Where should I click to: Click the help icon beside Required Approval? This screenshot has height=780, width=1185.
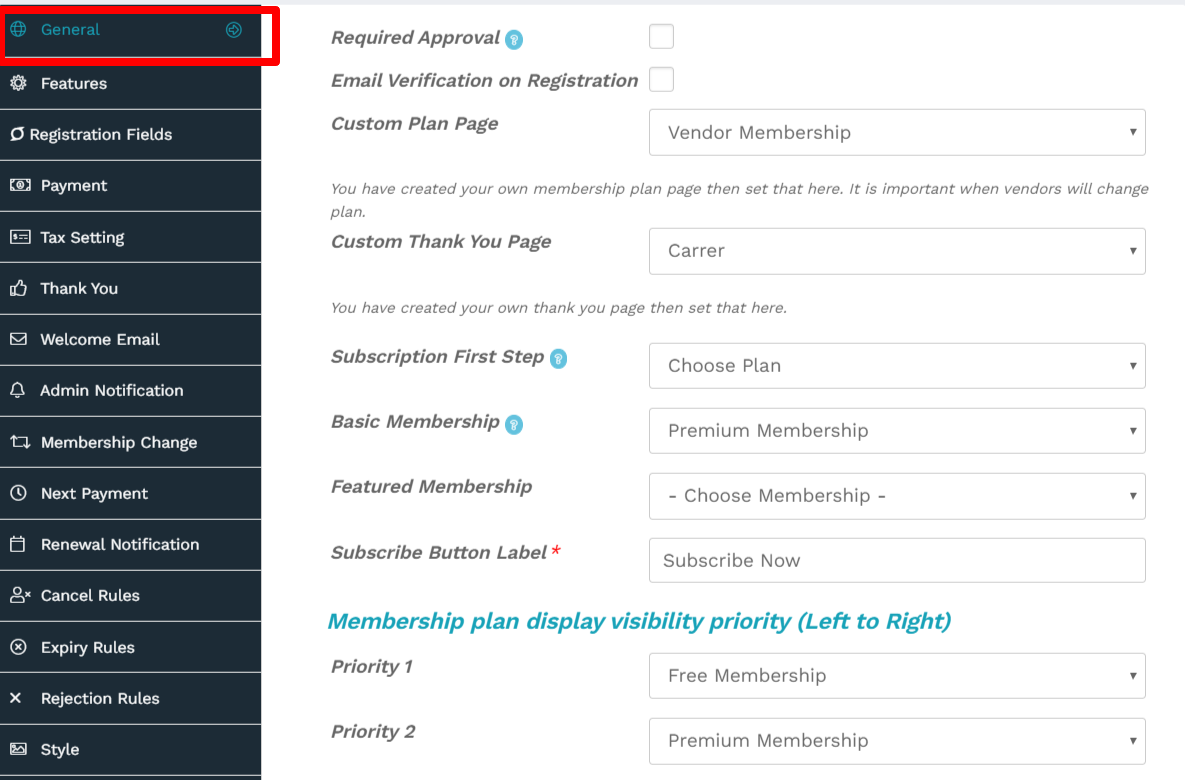point(514,40)
